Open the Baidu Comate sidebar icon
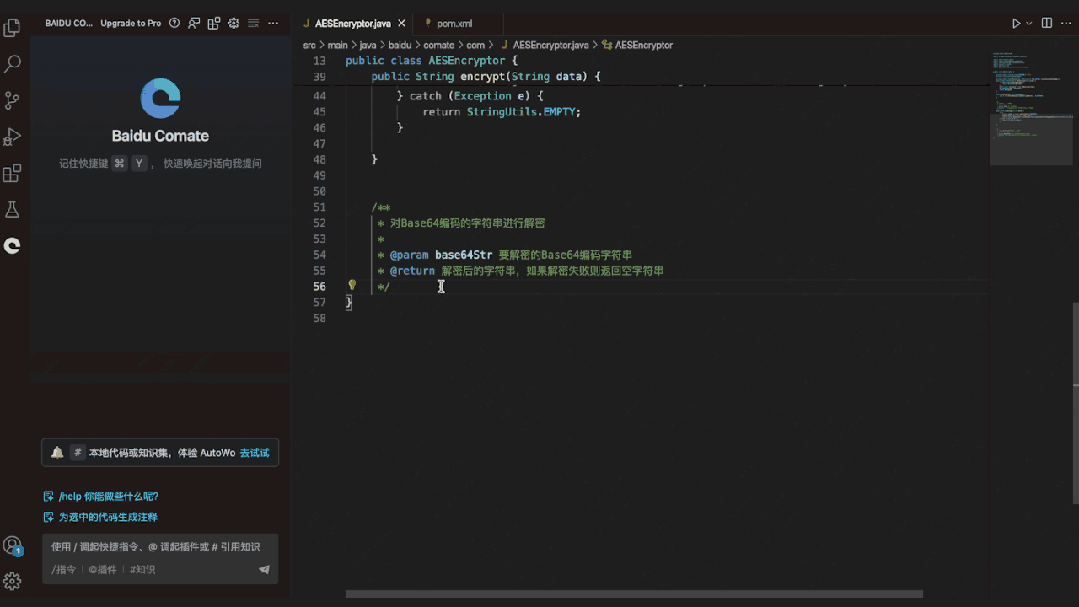 pos(11,245)
